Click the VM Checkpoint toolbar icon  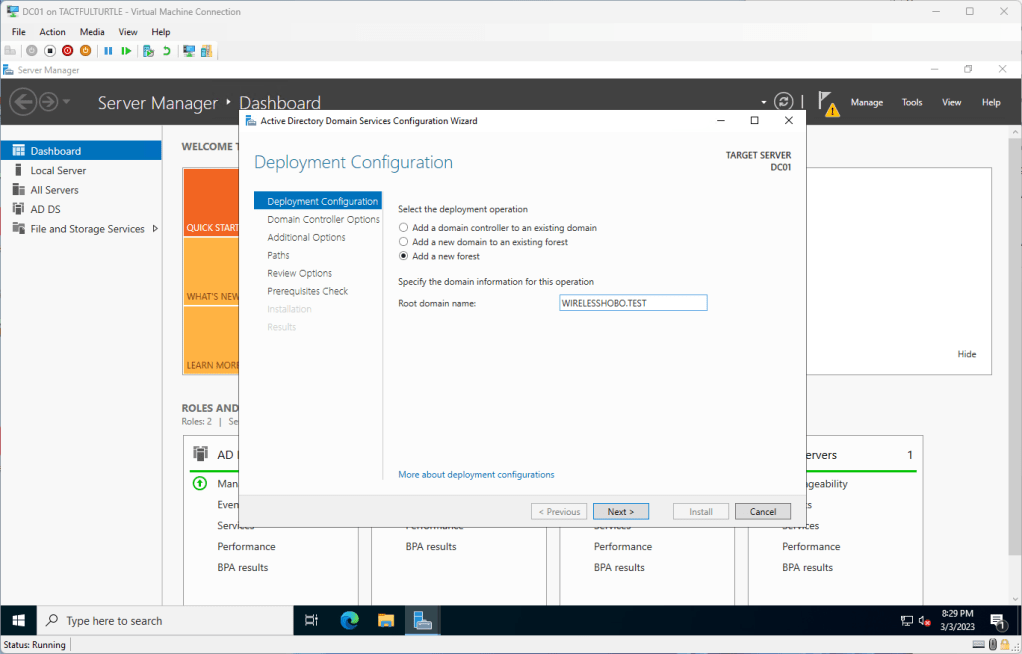tap(148, 51)
